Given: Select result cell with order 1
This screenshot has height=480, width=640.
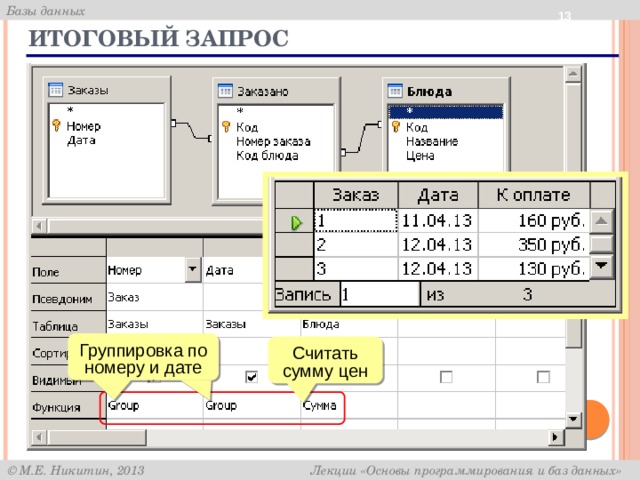Looking at the screenshot, I should click(x=356, y=220).
